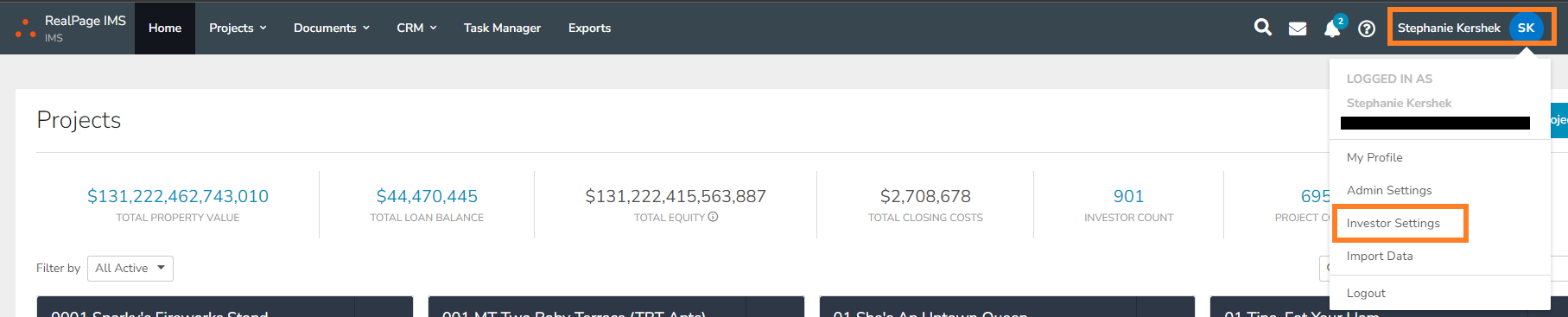Click the total property value amount
Viewport: 1568px width, 317px height.
178,196
